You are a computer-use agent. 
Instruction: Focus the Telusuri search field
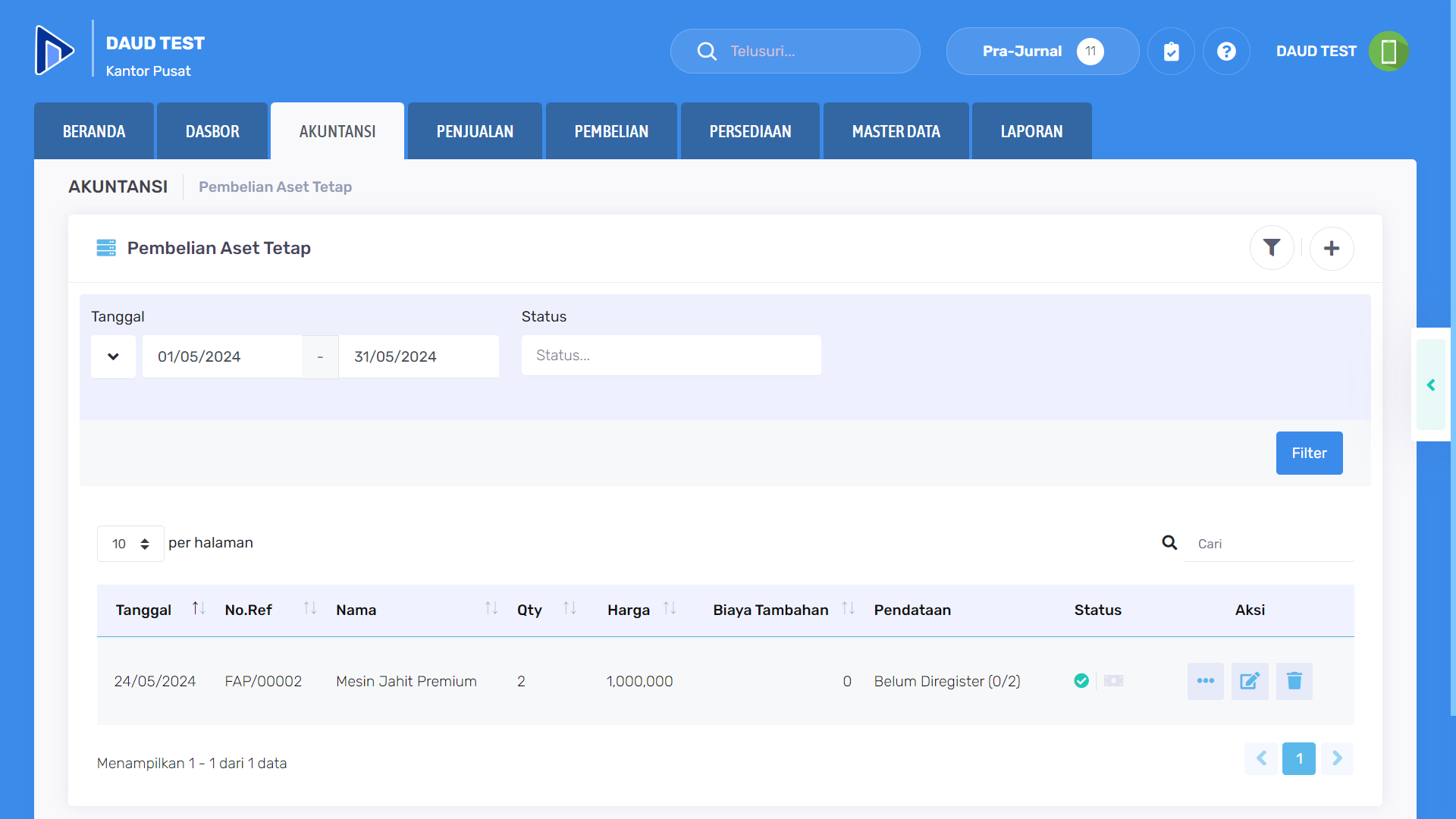pyautogui.click(x=795, y=51)
